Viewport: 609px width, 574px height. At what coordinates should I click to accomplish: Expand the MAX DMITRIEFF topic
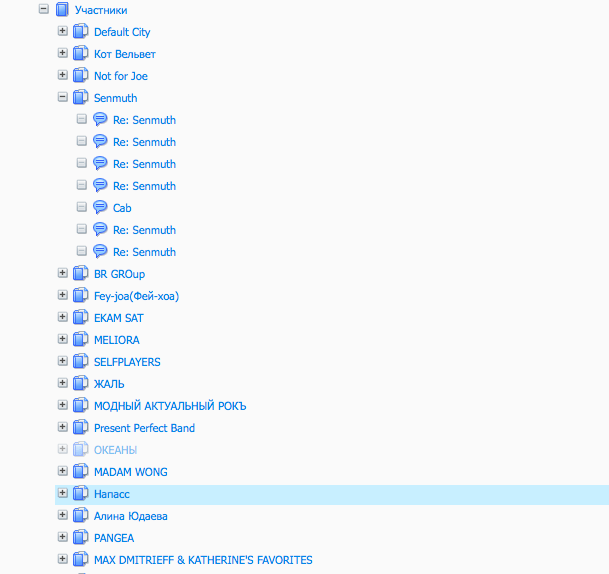pos(63,559)
